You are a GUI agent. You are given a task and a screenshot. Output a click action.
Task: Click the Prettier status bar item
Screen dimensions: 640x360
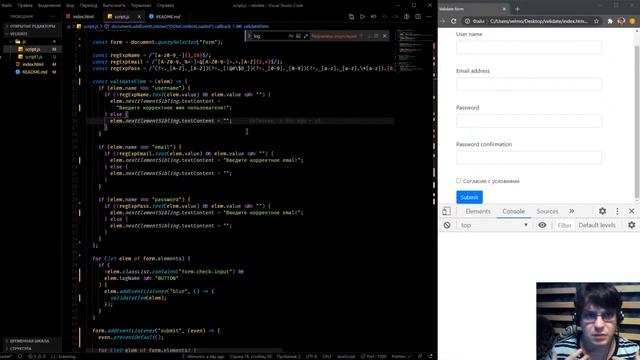pos(401,356)
